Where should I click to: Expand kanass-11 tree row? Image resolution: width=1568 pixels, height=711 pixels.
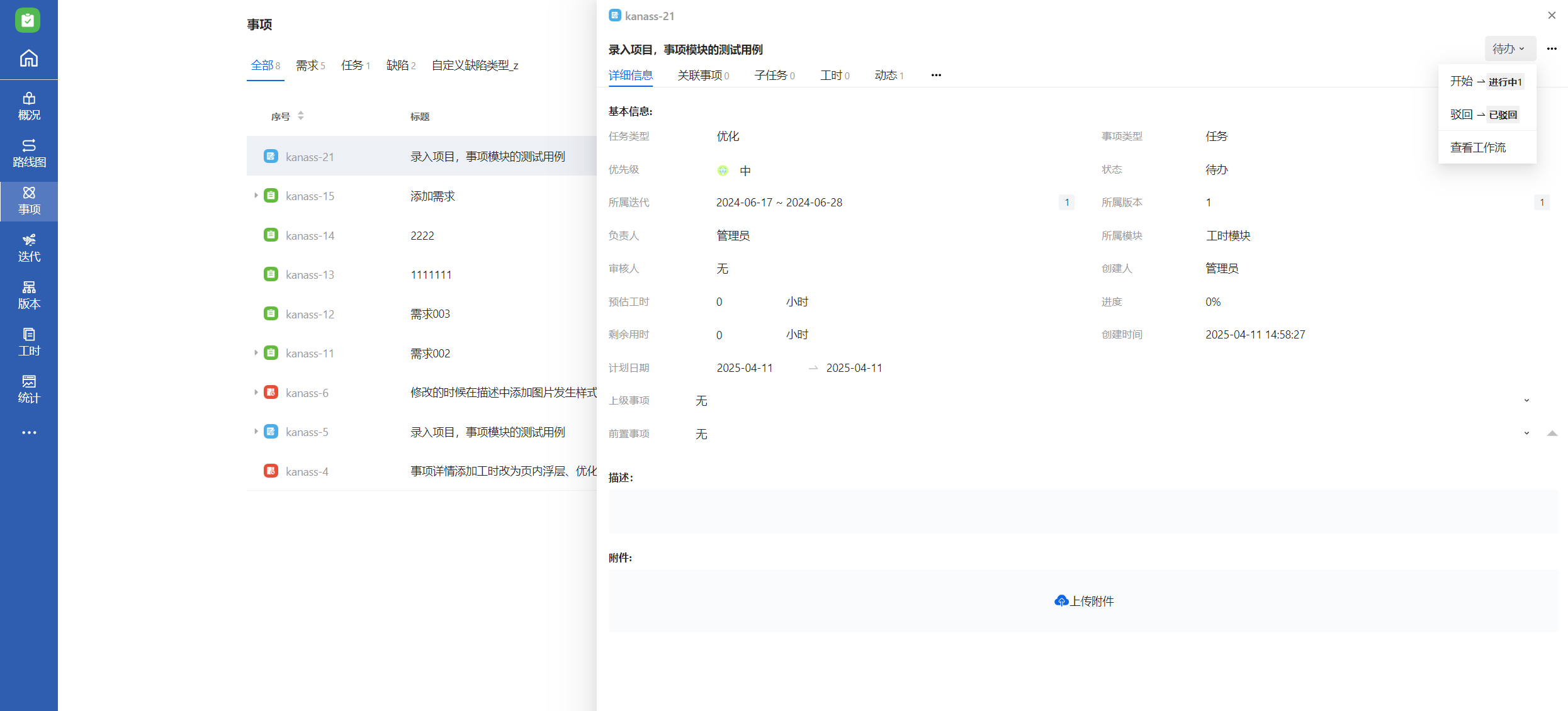pos(256,353)
